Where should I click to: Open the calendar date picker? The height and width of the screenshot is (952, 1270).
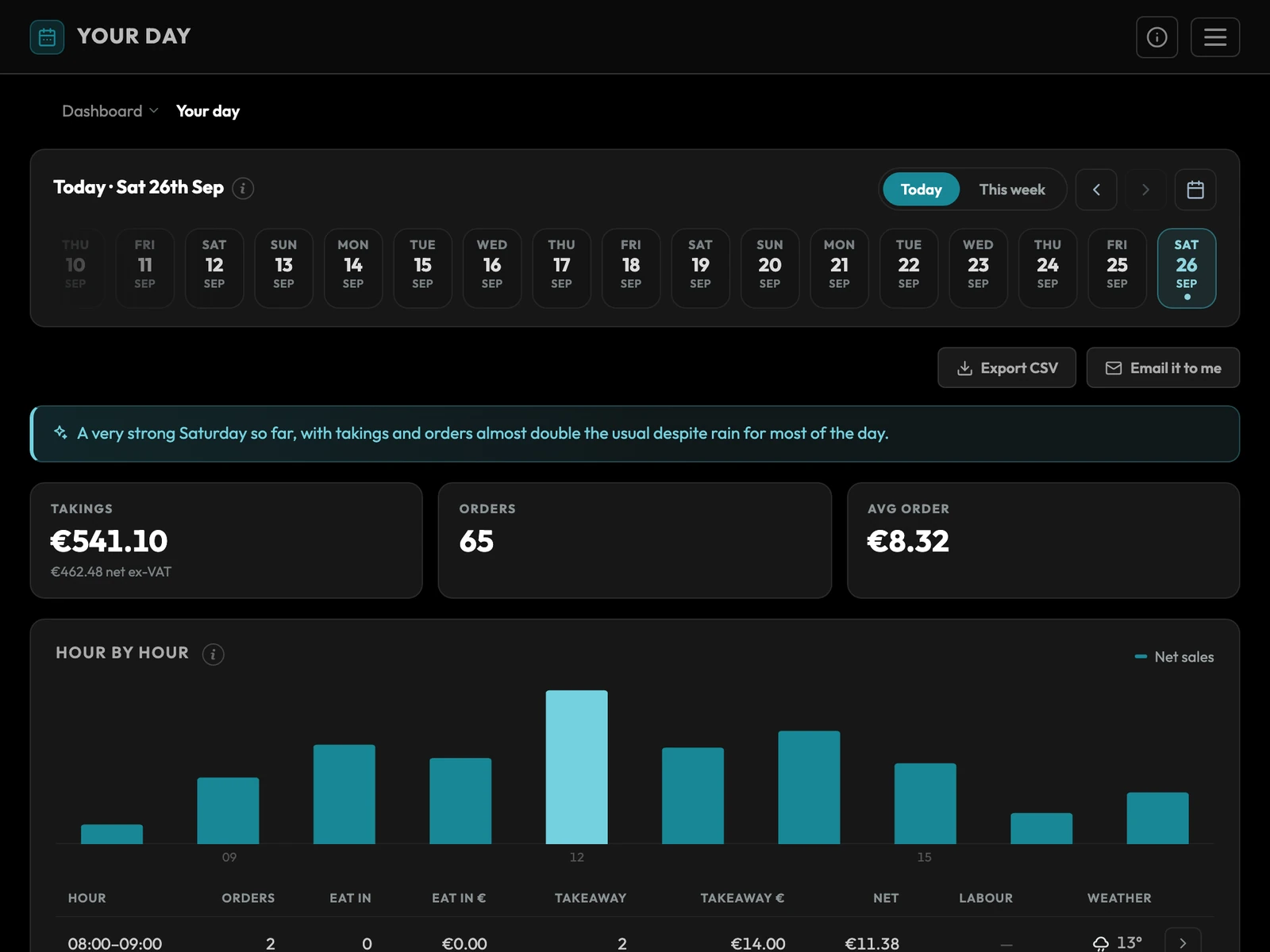click(x=1195, y=190)
